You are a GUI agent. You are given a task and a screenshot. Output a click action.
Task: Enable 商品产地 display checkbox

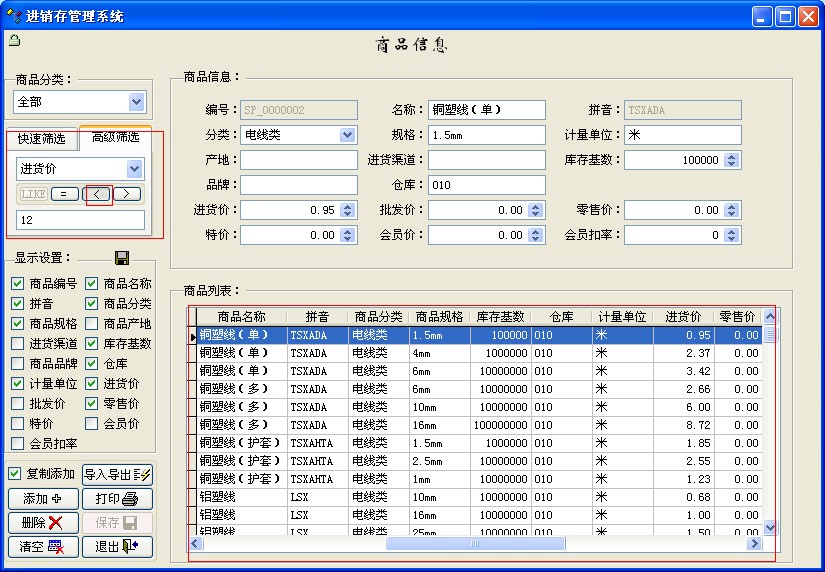point(92,324)
